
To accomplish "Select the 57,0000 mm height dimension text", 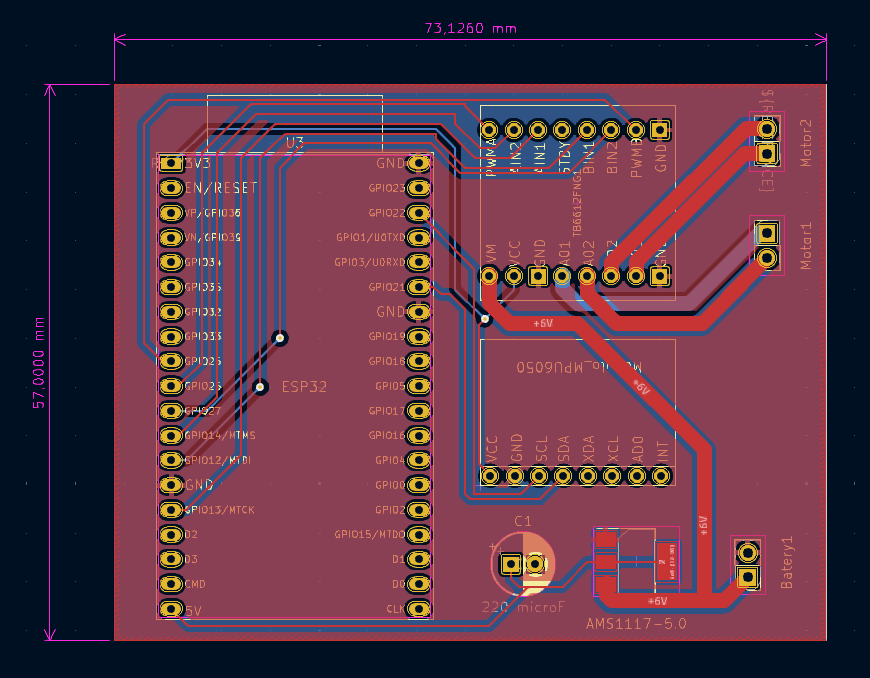I will click(38, 363).
